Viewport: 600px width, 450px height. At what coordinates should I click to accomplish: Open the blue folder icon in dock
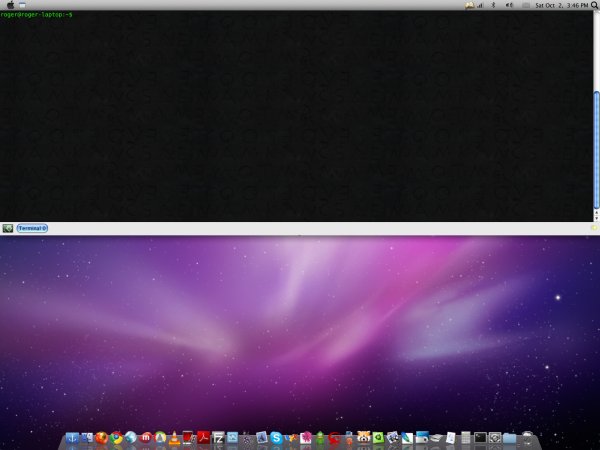[509, 438]
